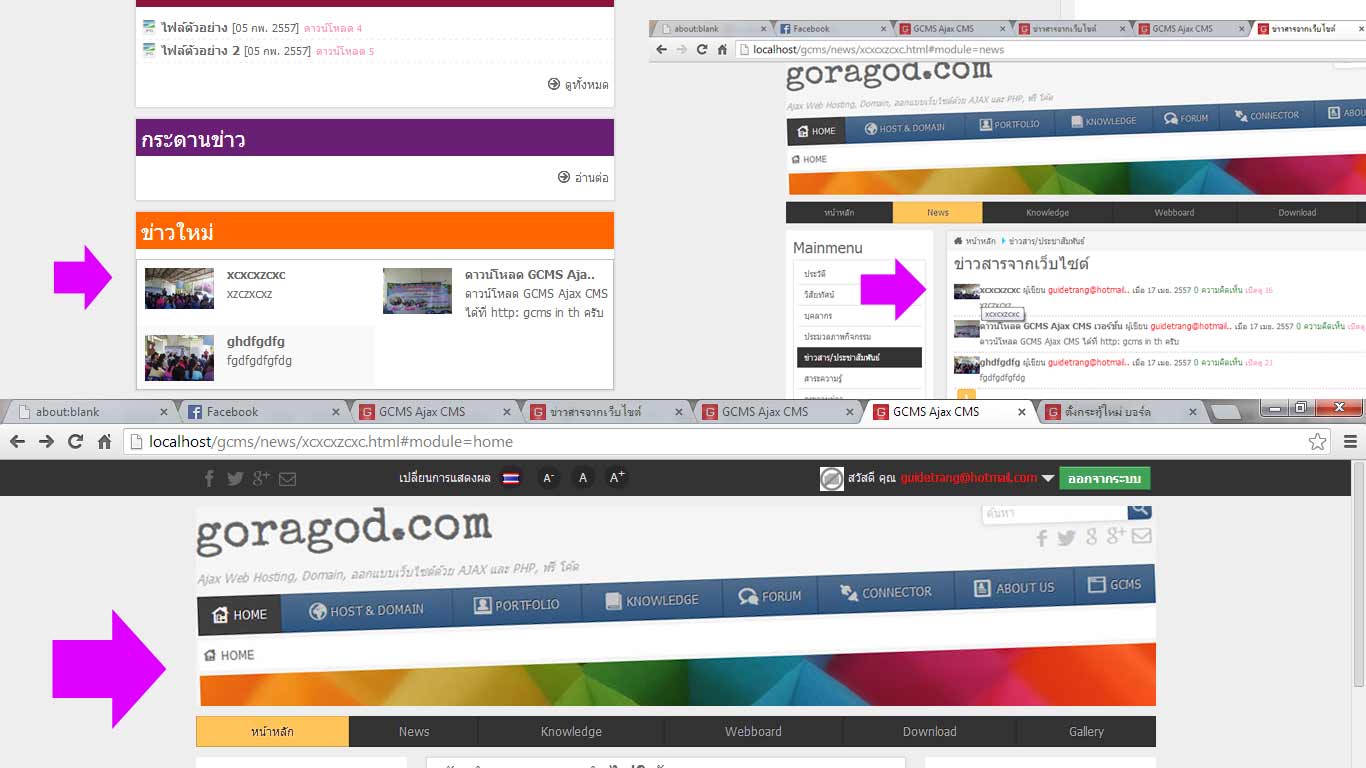The height and width of the screenshot is (768, 1366).
Task: Click the bottom browser's address bar
Action: coord(725,441)
